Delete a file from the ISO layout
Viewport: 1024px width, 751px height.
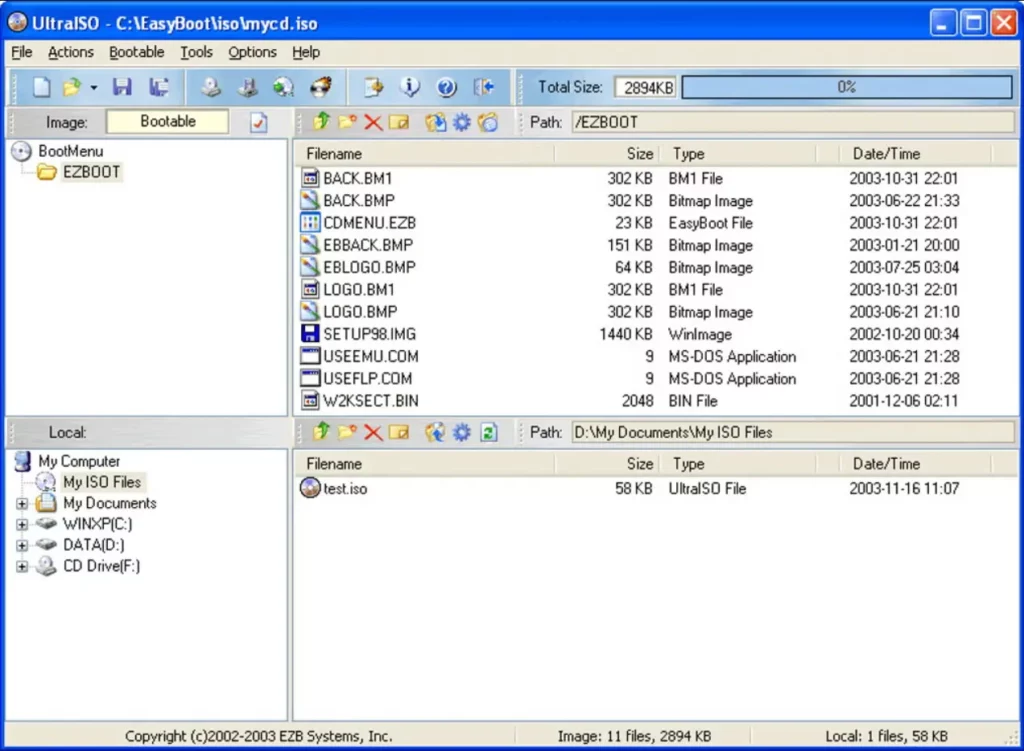[373, 121]
